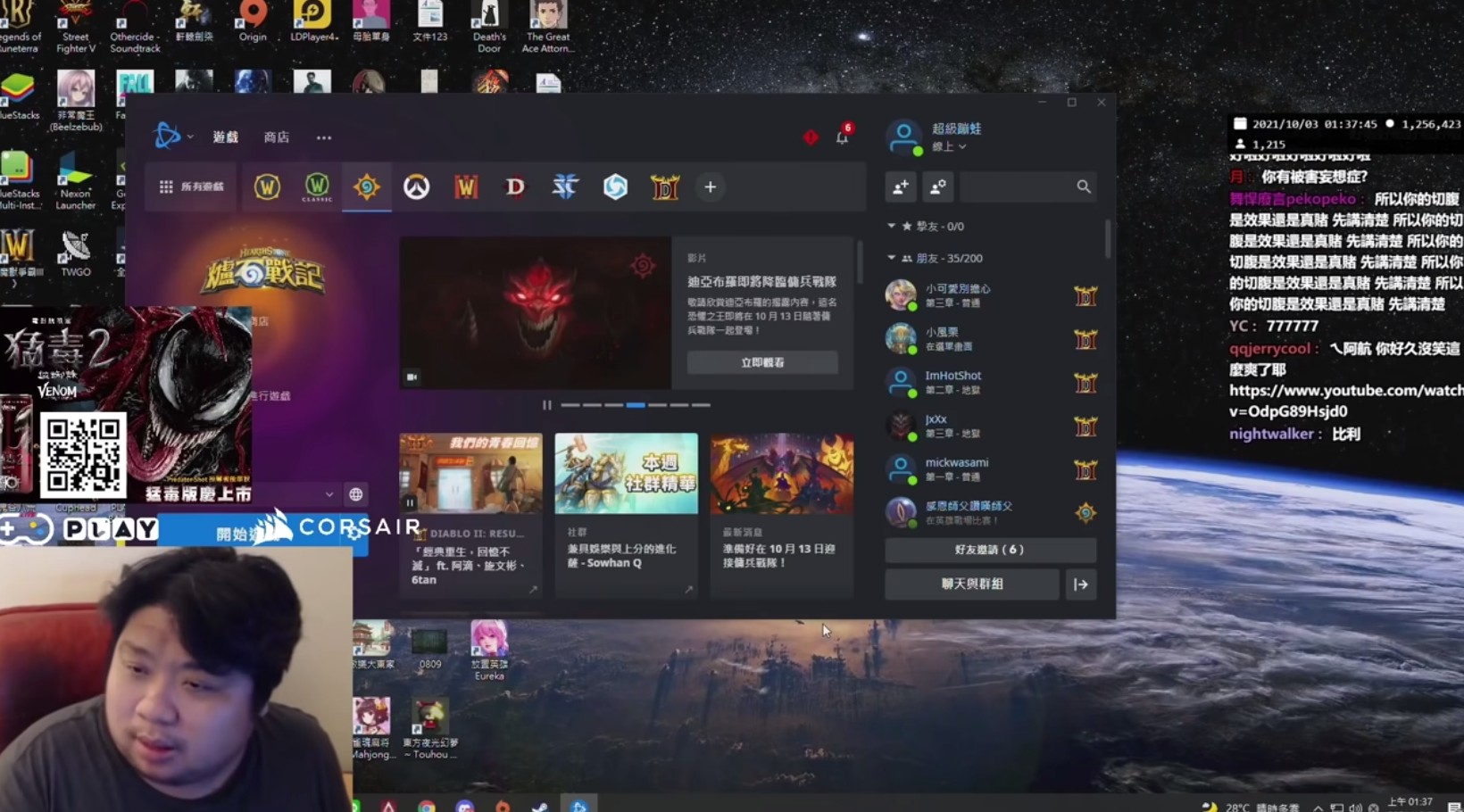Open the notifications bell with badge 6
1464x812 pixels.
point(842,137)
